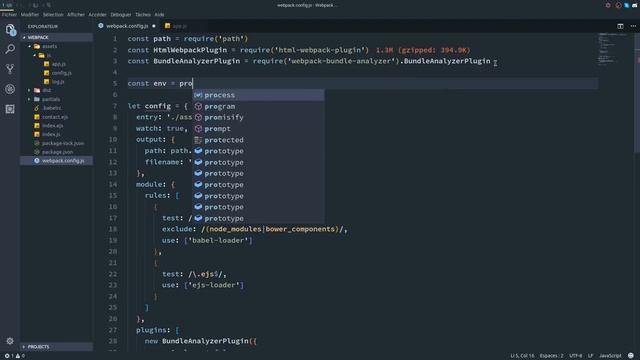This screenshot has height=360, width=640.
Task: Expand the dist folder
Action: (x=29, y=90)
